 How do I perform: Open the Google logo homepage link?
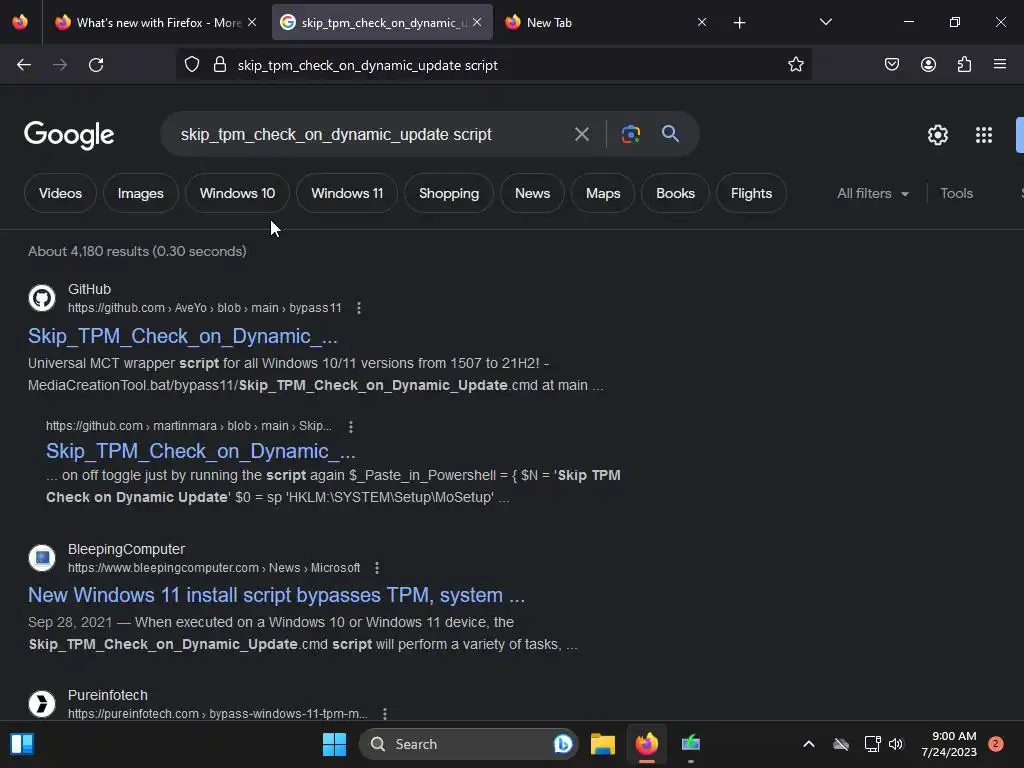(69, 135)
